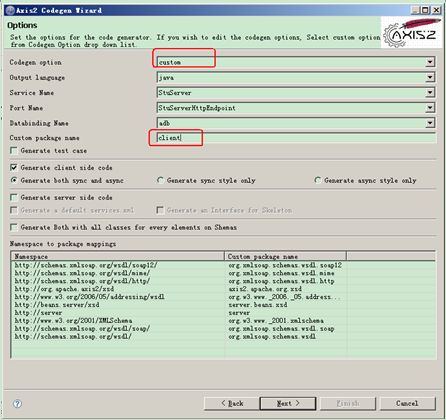Screen dimensions: 446x420
Task: Uncheck Generate client side code
Action: click(x=14, y=167)
